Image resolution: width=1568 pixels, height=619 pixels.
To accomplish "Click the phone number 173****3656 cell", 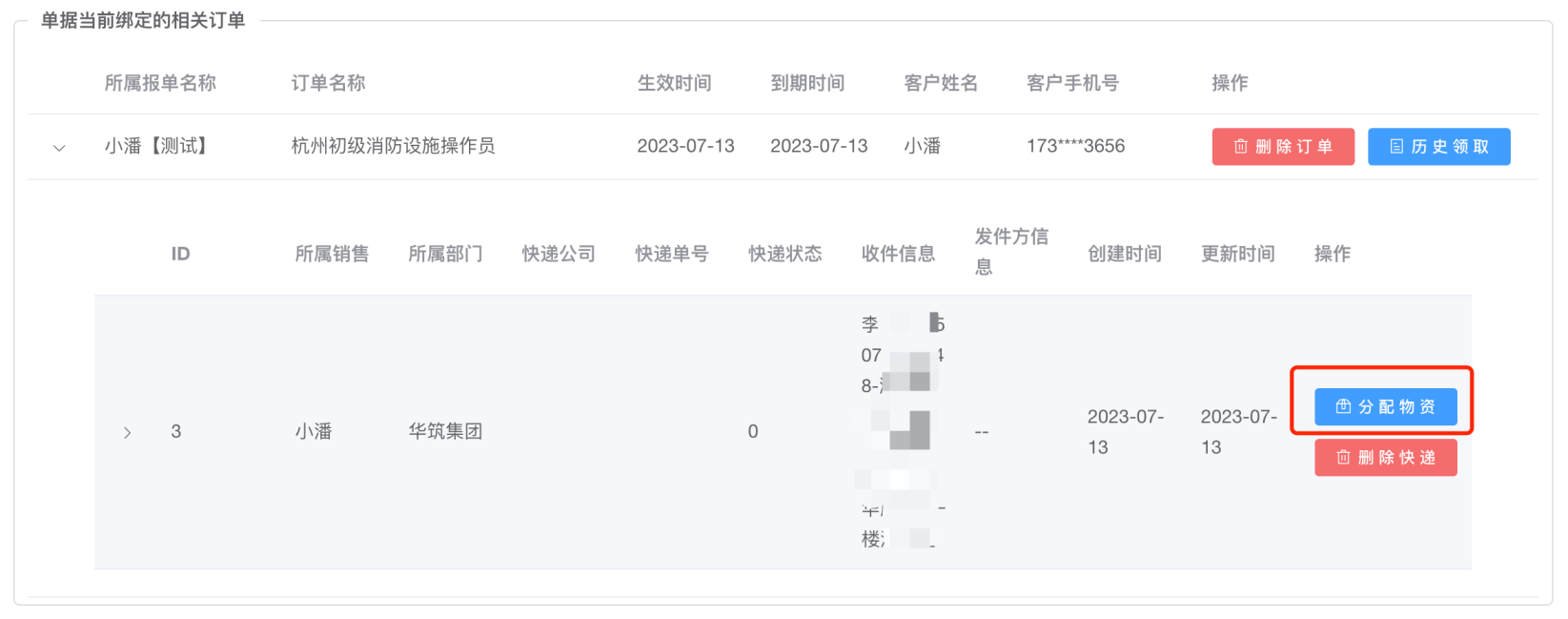I will coord(1075,146).
